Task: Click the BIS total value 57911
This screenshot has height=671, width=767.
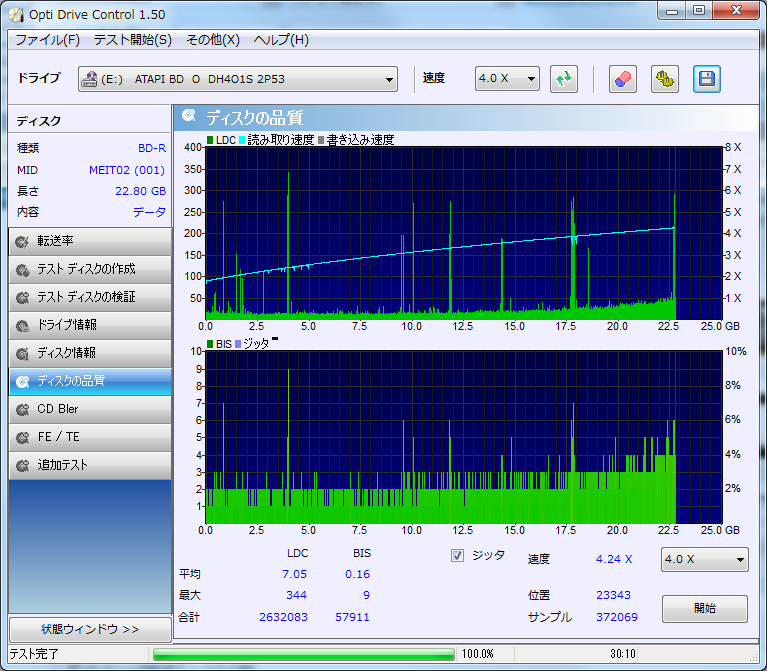Action: click(352, 617)
